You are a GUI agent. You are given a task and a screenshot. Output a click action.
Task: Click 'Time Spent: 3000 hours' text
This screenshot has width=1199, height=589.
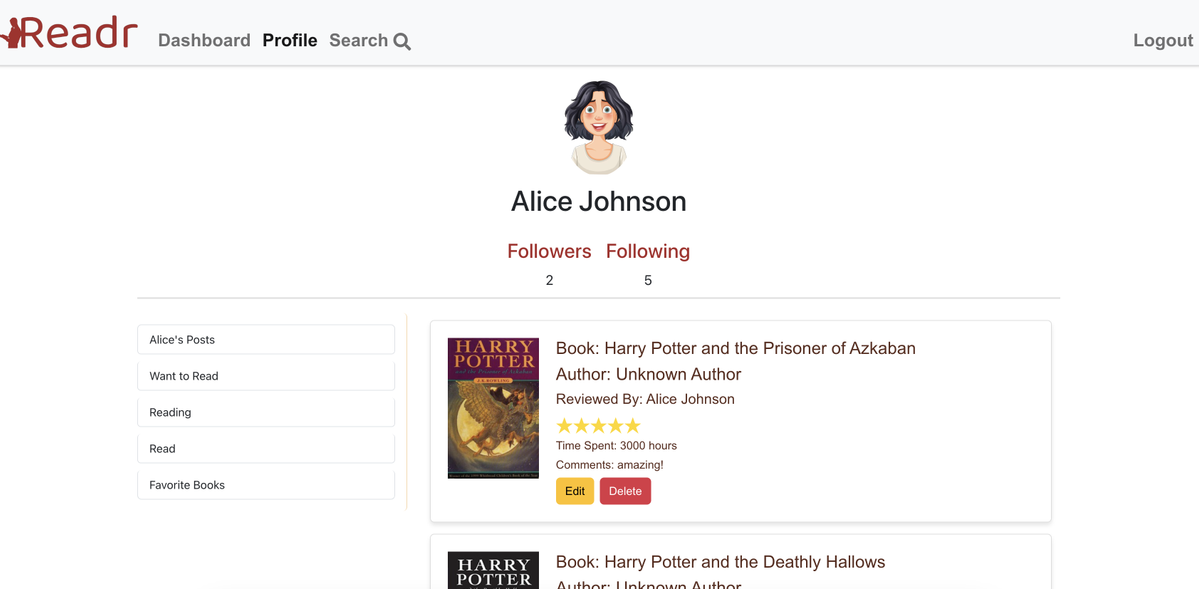616,445
